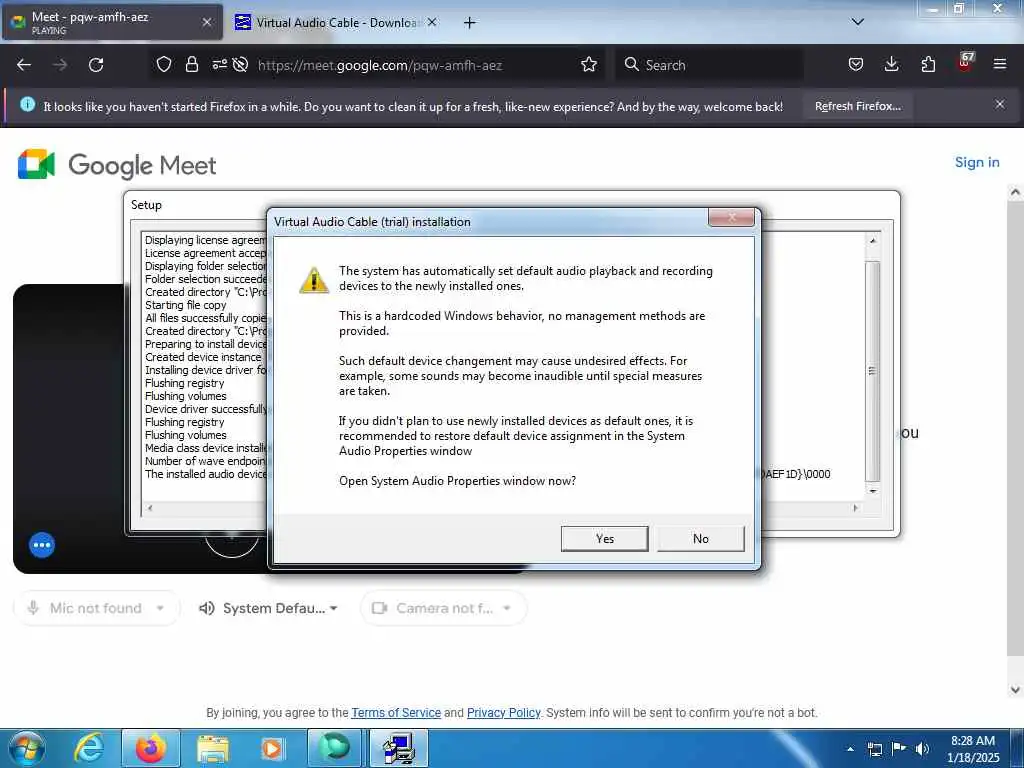This screenshot has height=768, width=1024.
Task: Open the Downloads panel
Action: tap(891, 65)
